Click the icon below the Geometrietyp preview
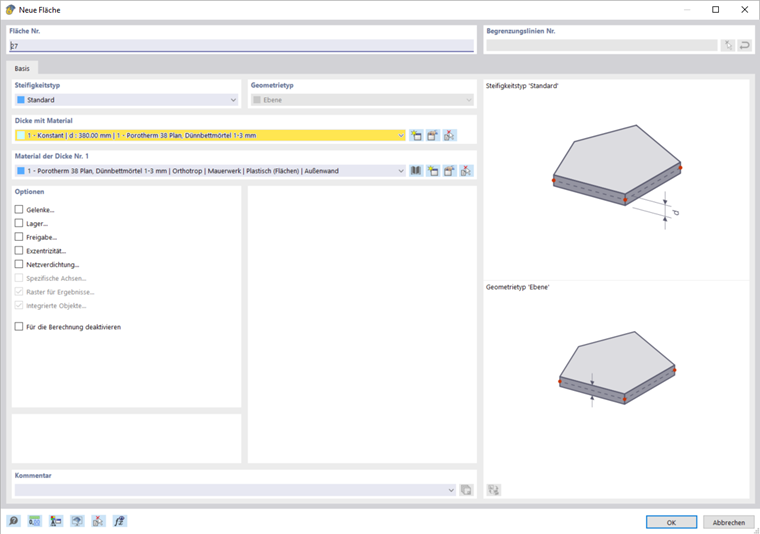Image resolution: width=760 pixels, height=534 pixels. [x=494, y=490]
